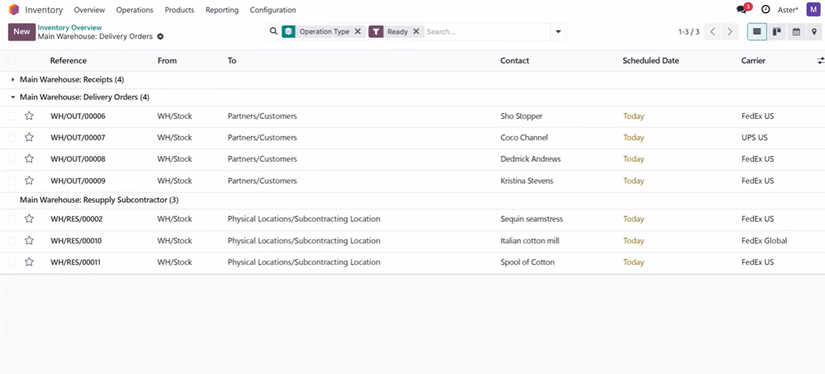This screenshot has width=825, height=374.
Task: Collapse the Main Warehouse: Delivery Orders group
Action: pyautogui.click(x=85, y=97)
